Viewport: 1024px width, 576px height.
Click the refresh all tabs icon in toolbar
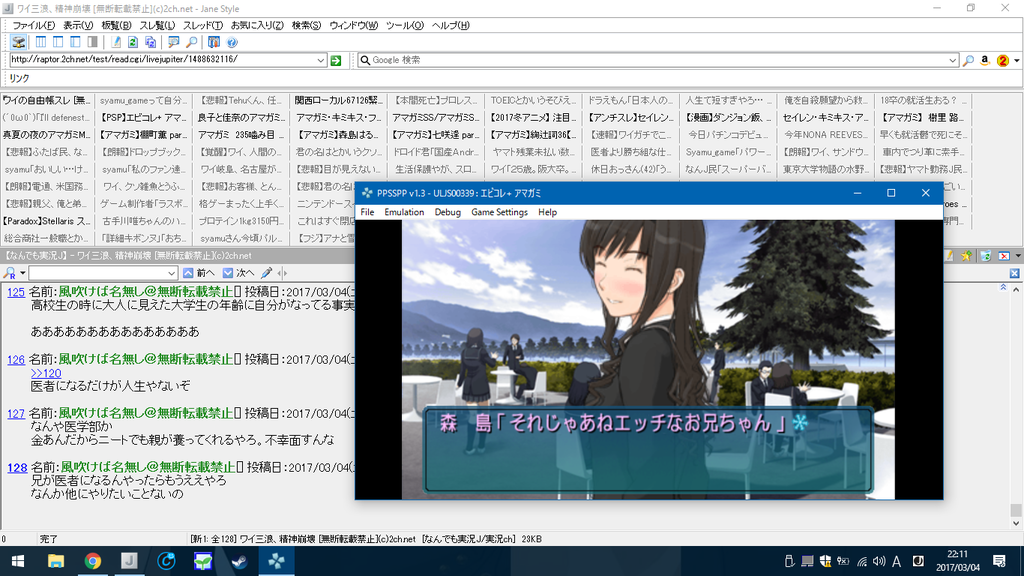(x=150, y=42)
